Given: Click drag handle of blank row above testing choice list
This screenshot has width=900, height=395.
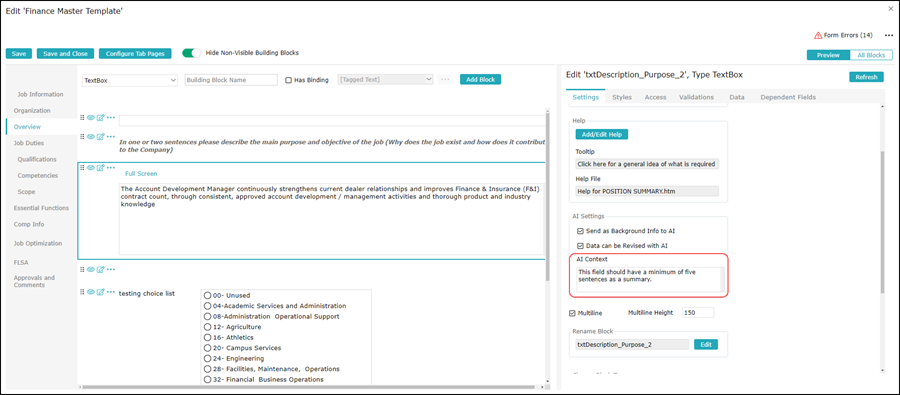Looking at the screenshot, I should 82,269.
